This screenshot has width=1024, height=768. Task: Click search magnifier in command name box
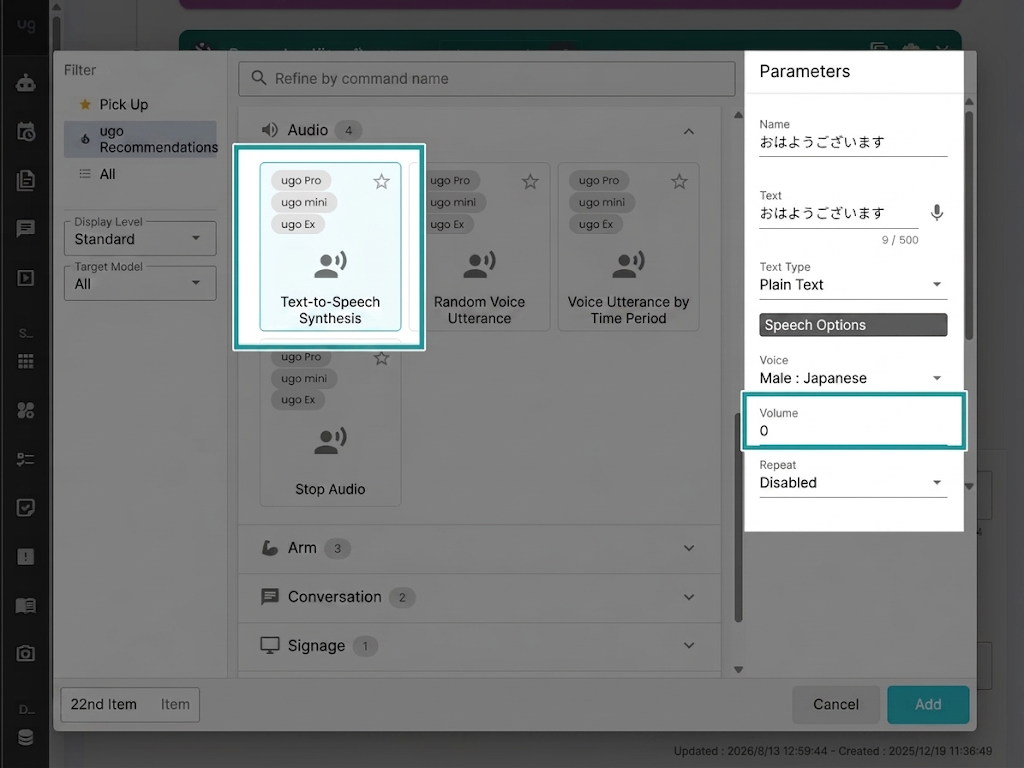coord(259,78)
